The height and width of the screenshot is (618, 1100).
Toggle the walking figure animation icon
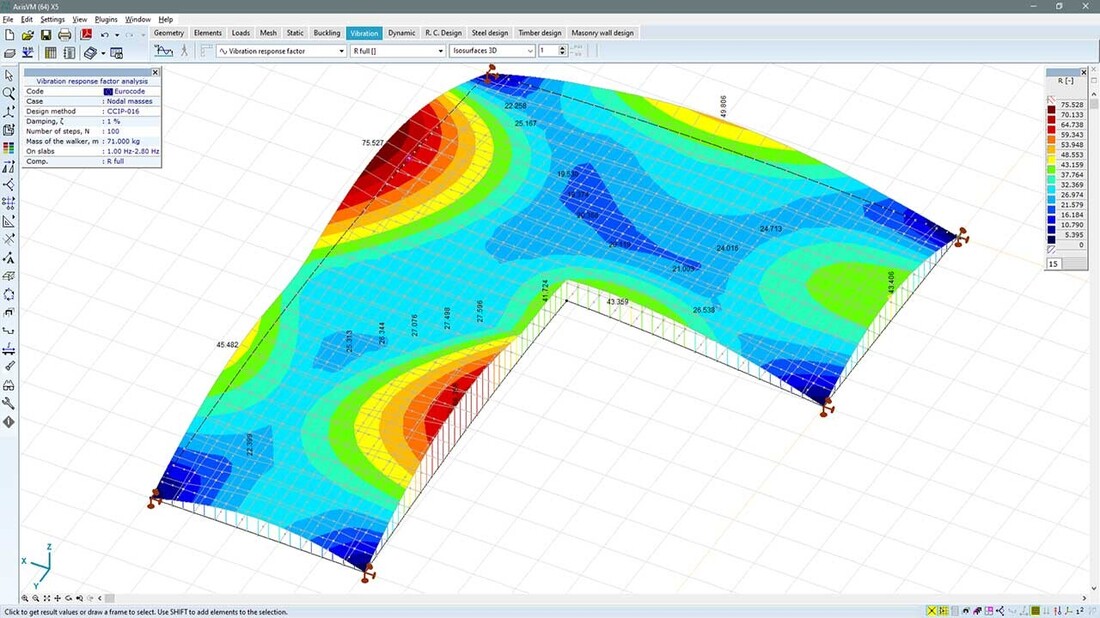[184, 50]
